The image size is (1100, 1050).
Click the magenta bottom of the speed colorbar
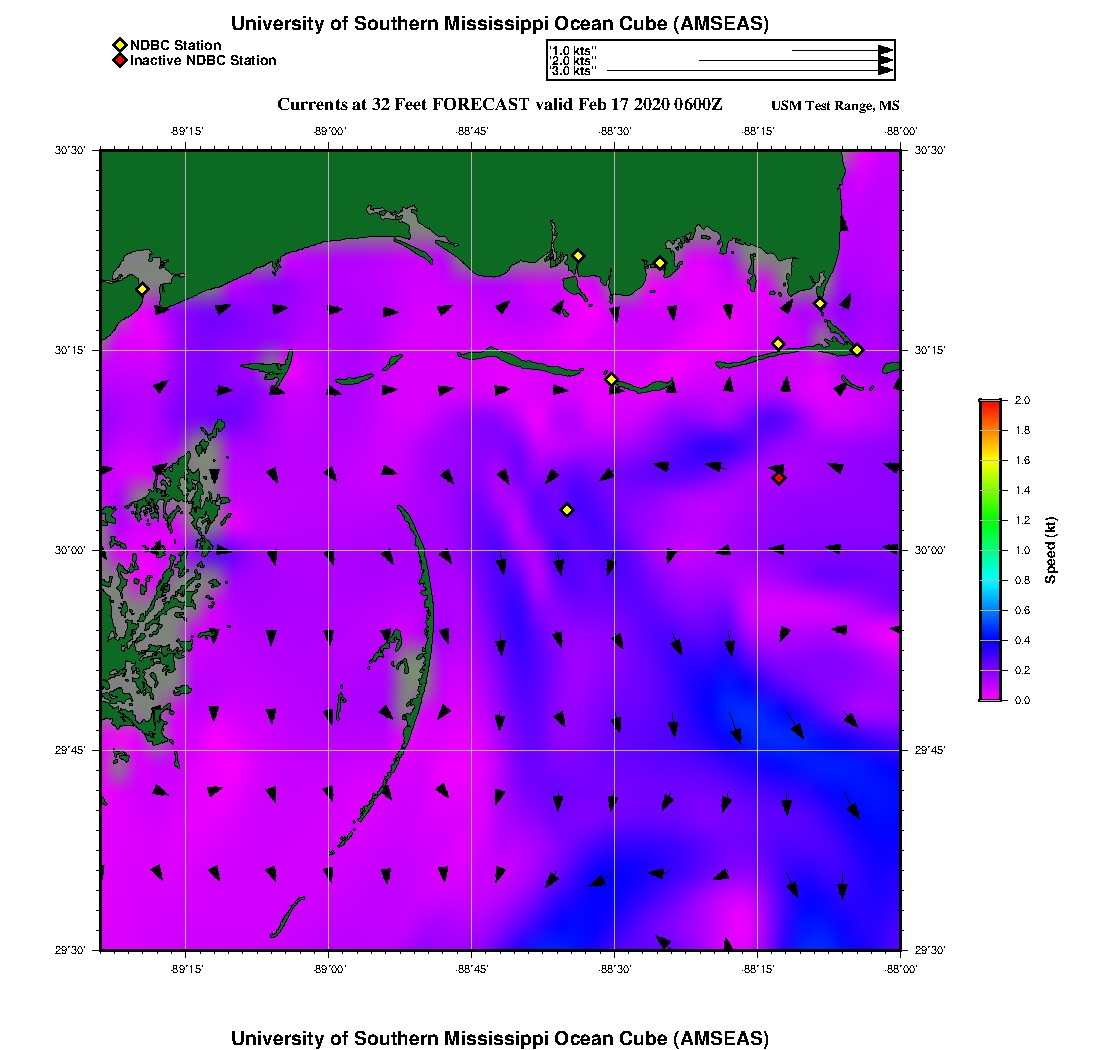(990, 696)
